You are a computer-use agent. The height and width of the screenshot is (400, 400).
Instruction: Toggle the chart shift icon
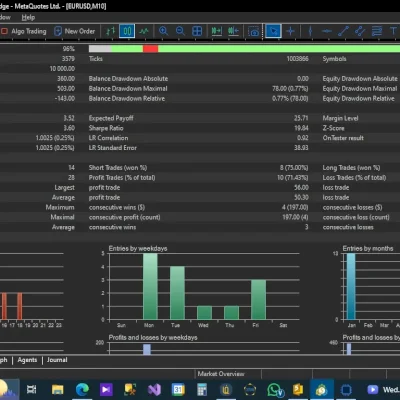(x=233, y=31)
